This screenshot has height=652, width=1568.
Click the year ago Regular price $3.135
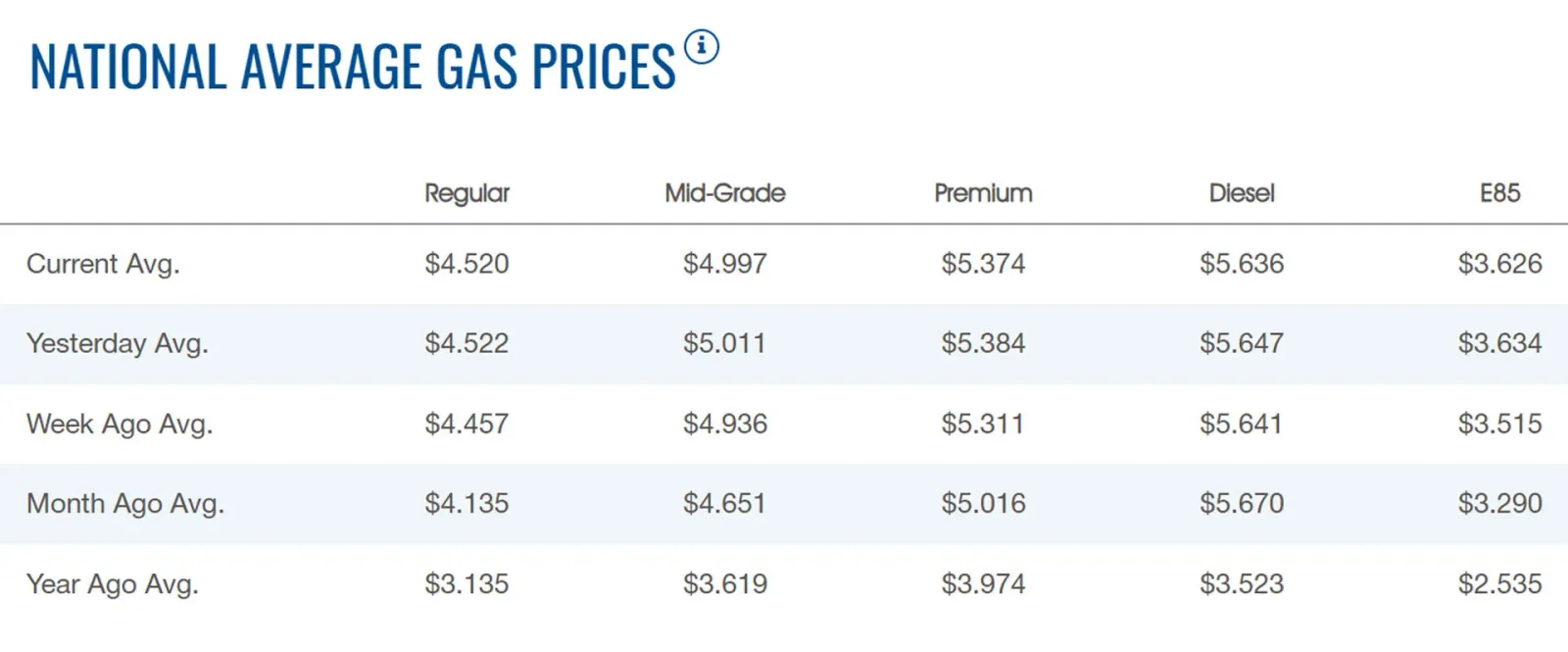click(466, 583)
